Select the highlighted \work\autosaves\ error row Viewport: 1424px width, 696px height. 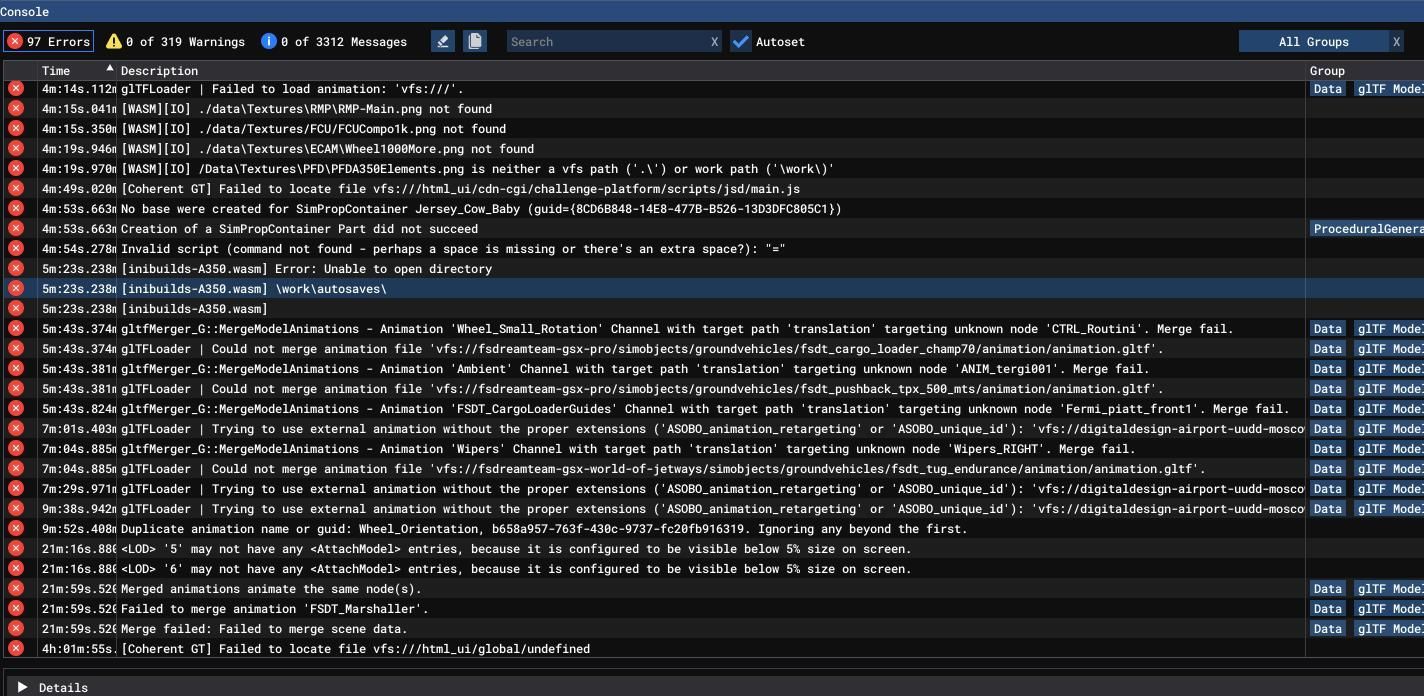pos(253,289)
